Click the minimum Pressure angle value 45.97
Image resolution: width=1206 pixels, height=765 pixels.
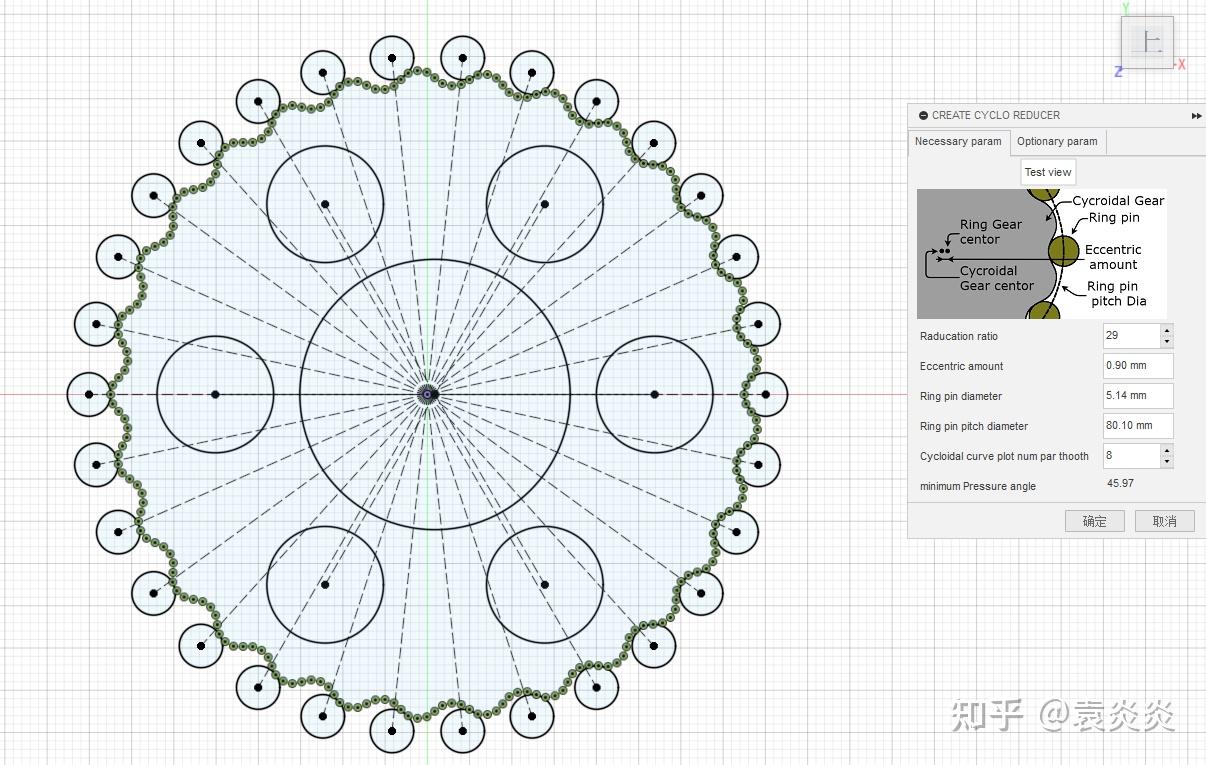pyautogui.click(x=1120, y=484)
